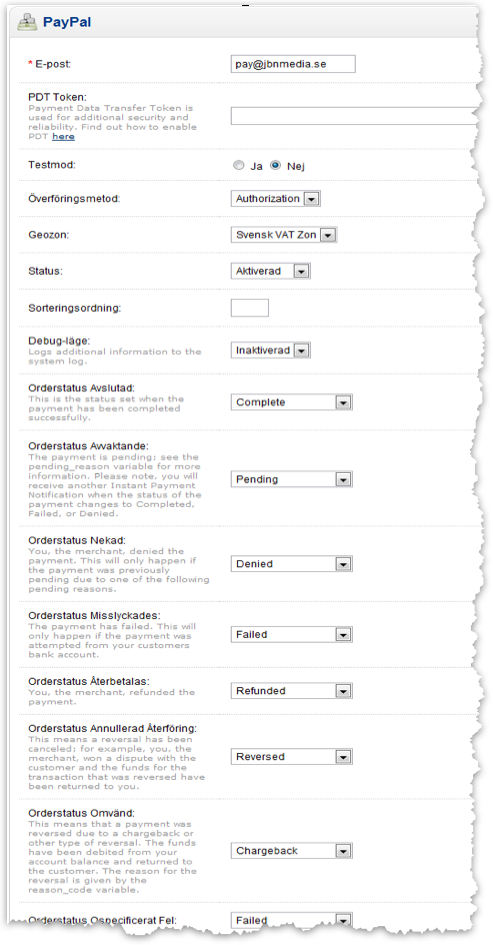Click the Sorteringsordning input box
Image resolution: width=493 pixels, height=945 pixels.
[x=250, y=308]
